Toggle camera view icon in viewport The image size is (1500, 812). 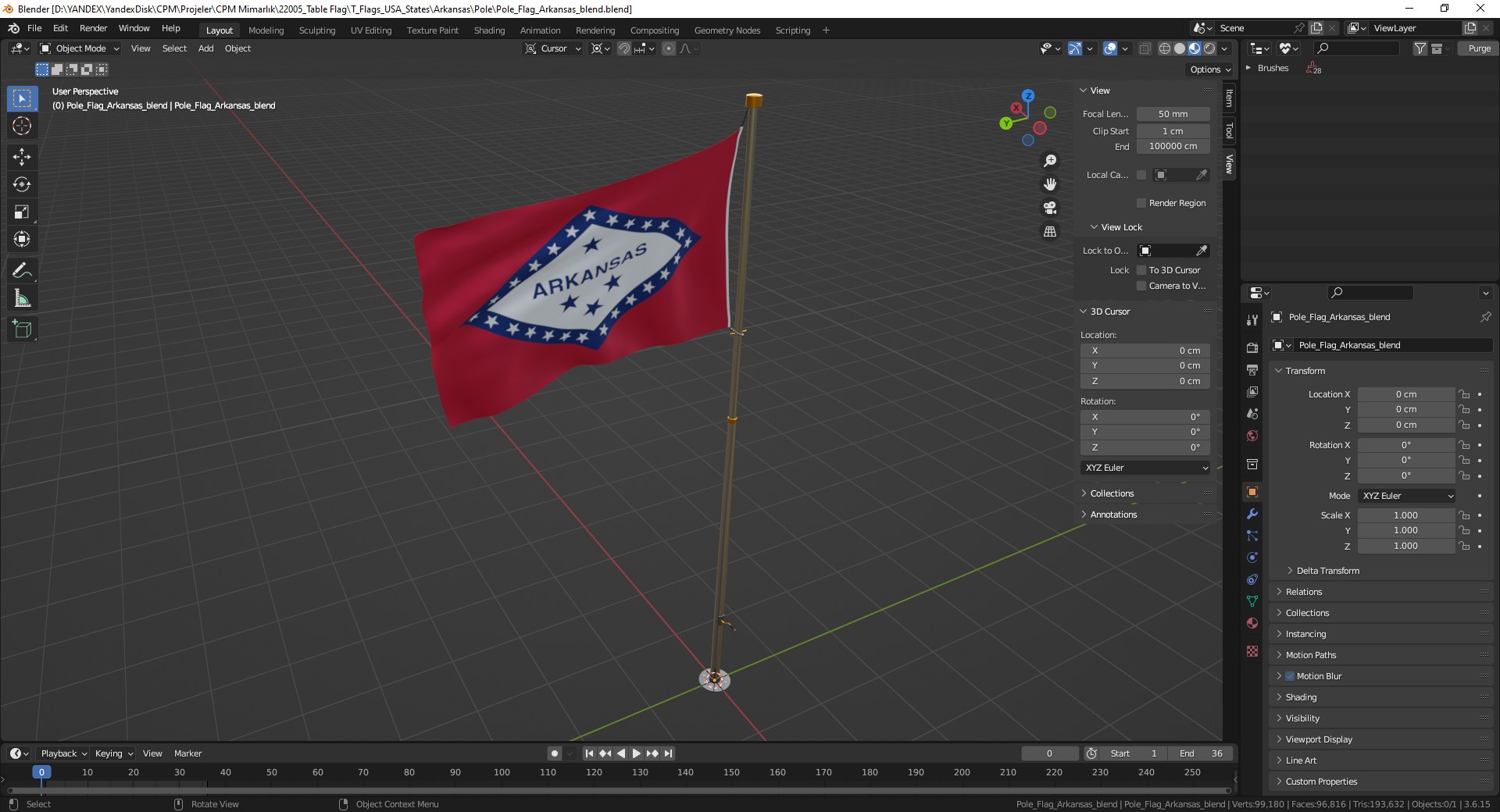coord(1050,208)
